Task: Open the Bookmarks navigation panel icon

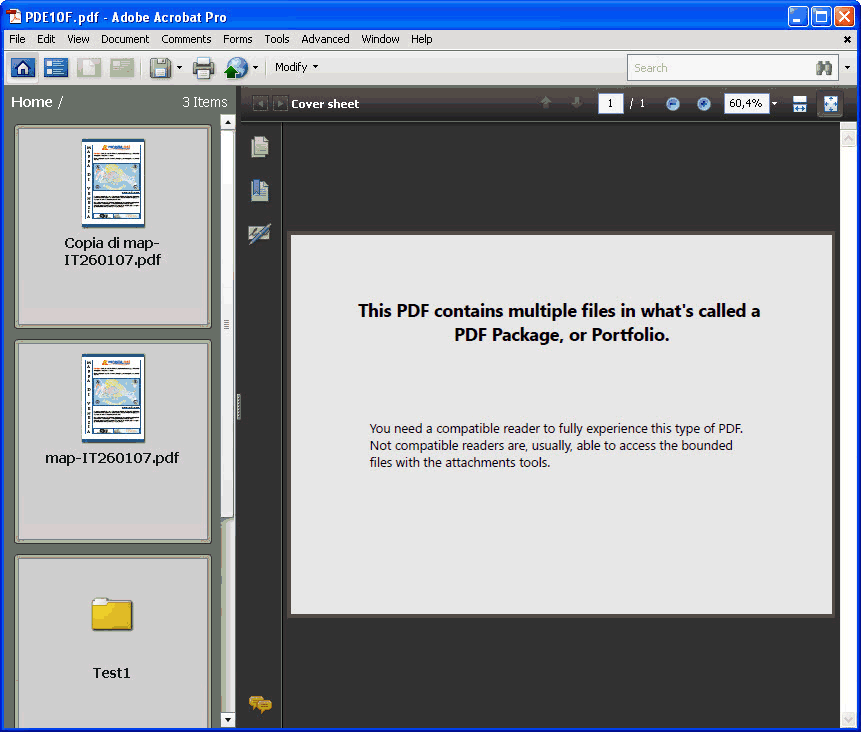Action: click(260, 191)
